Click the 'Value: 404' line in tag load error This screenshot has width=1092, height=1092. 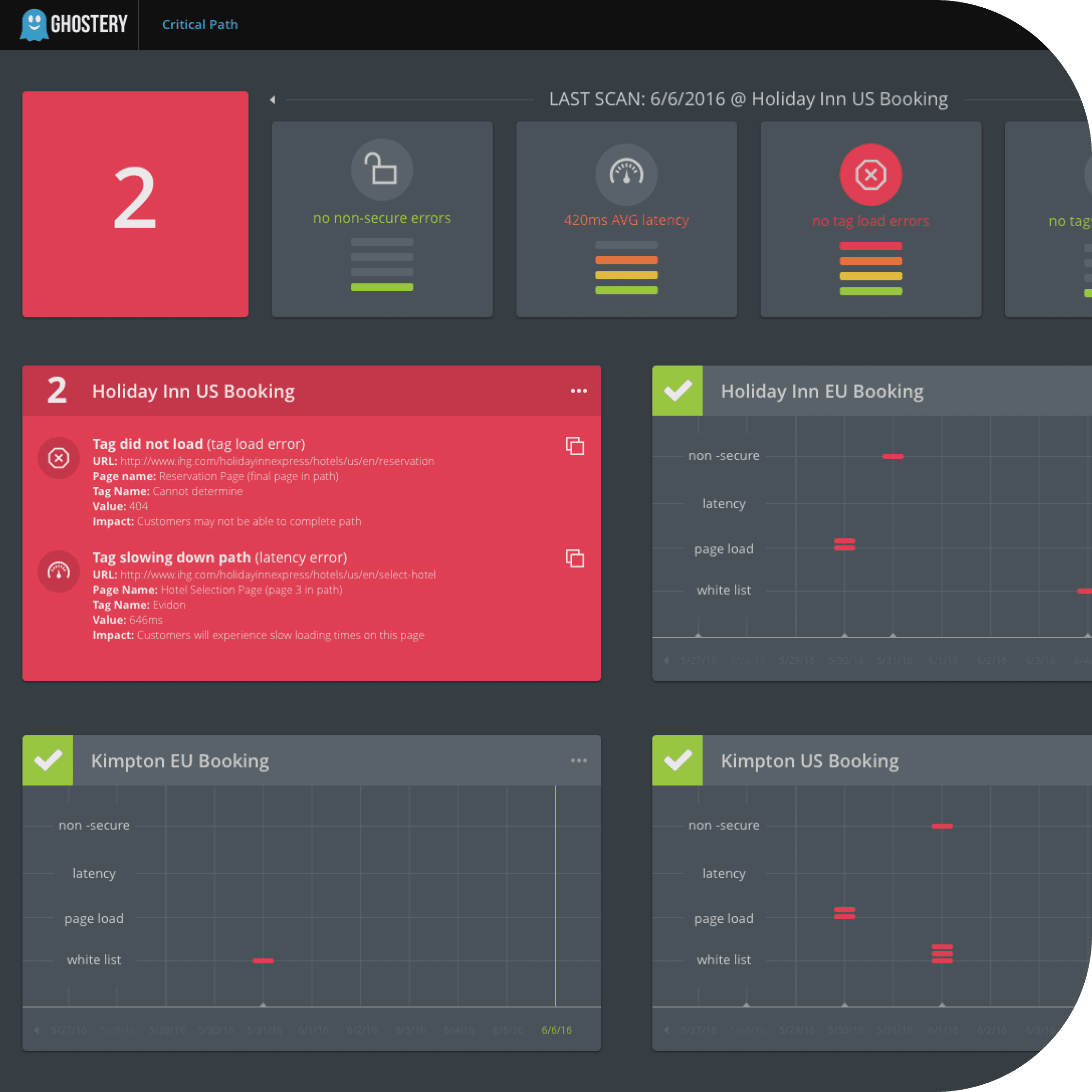(120, 506)
